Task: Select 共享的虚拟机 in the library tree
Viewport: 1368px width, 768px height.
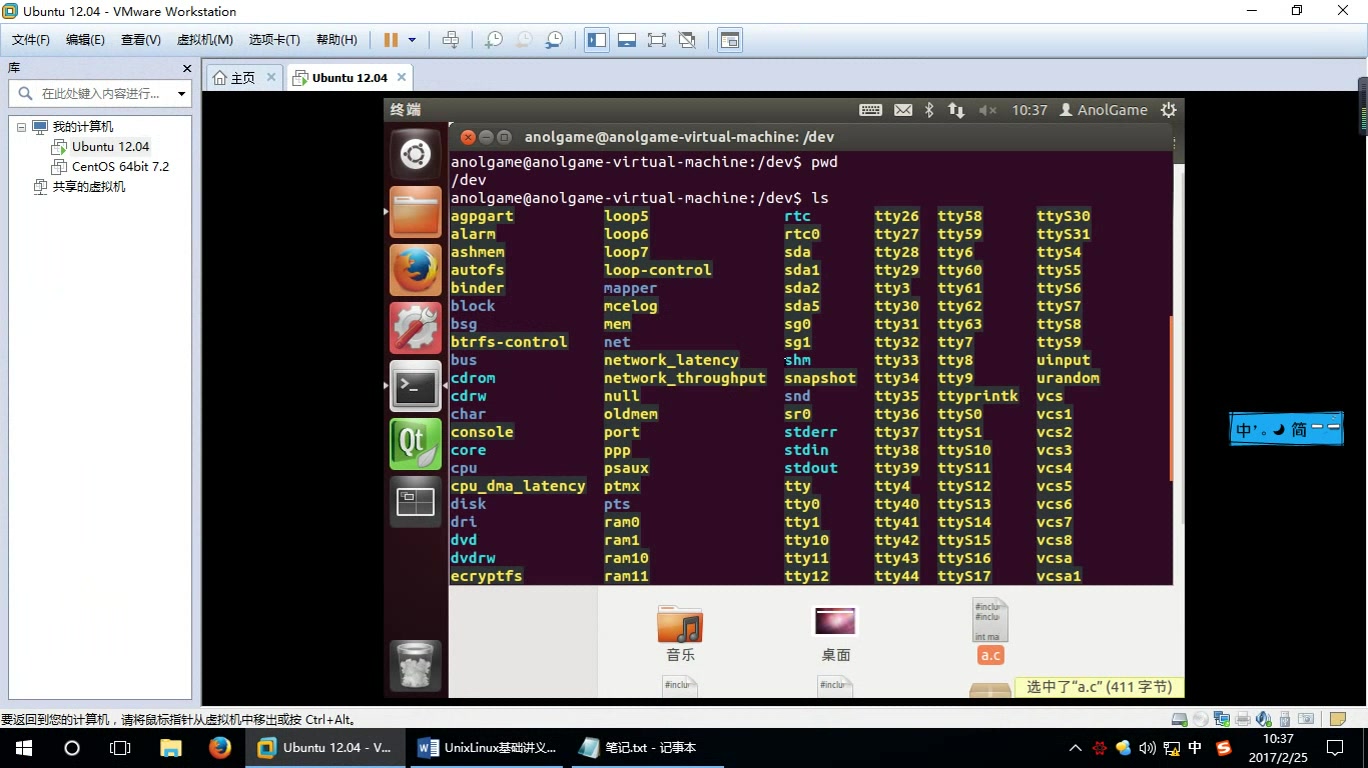Action: [x=80, y=187]
